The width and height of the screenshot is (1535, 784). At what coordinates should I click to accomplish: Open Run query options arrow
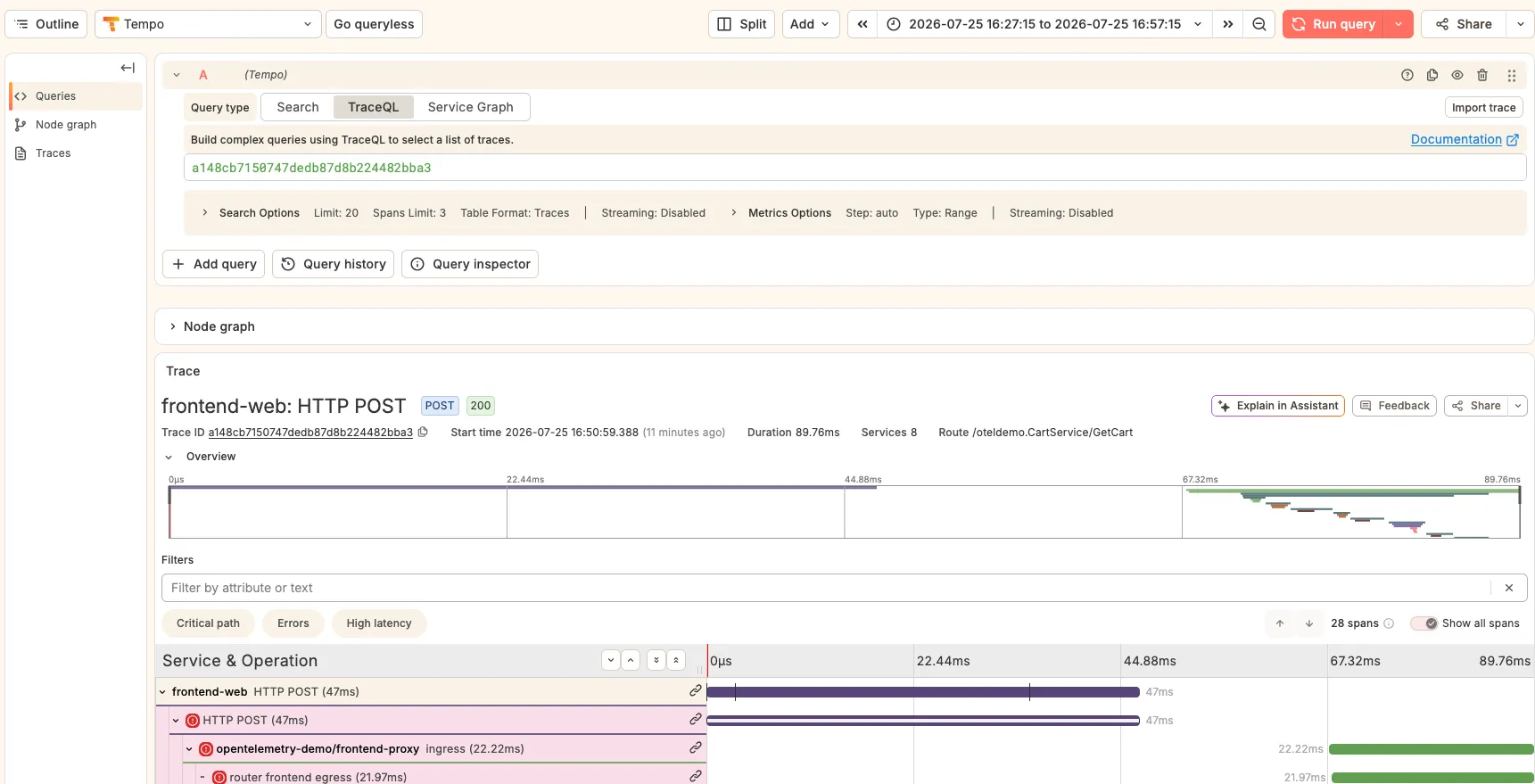pos(1399,24)
